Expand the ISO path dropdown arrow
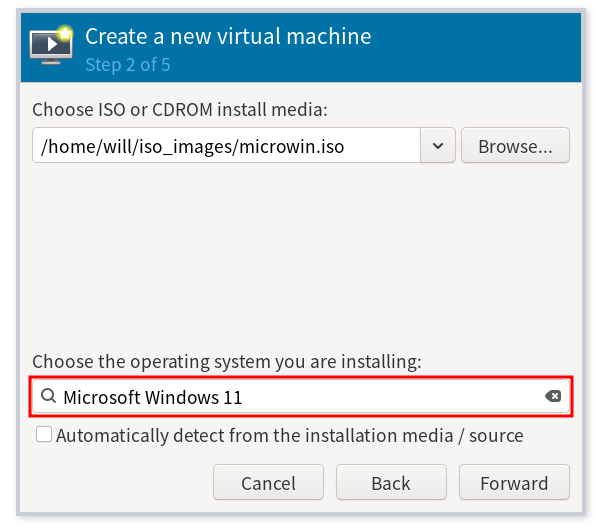Viewport: 606px width, 530px height. [x=438, y=146]
